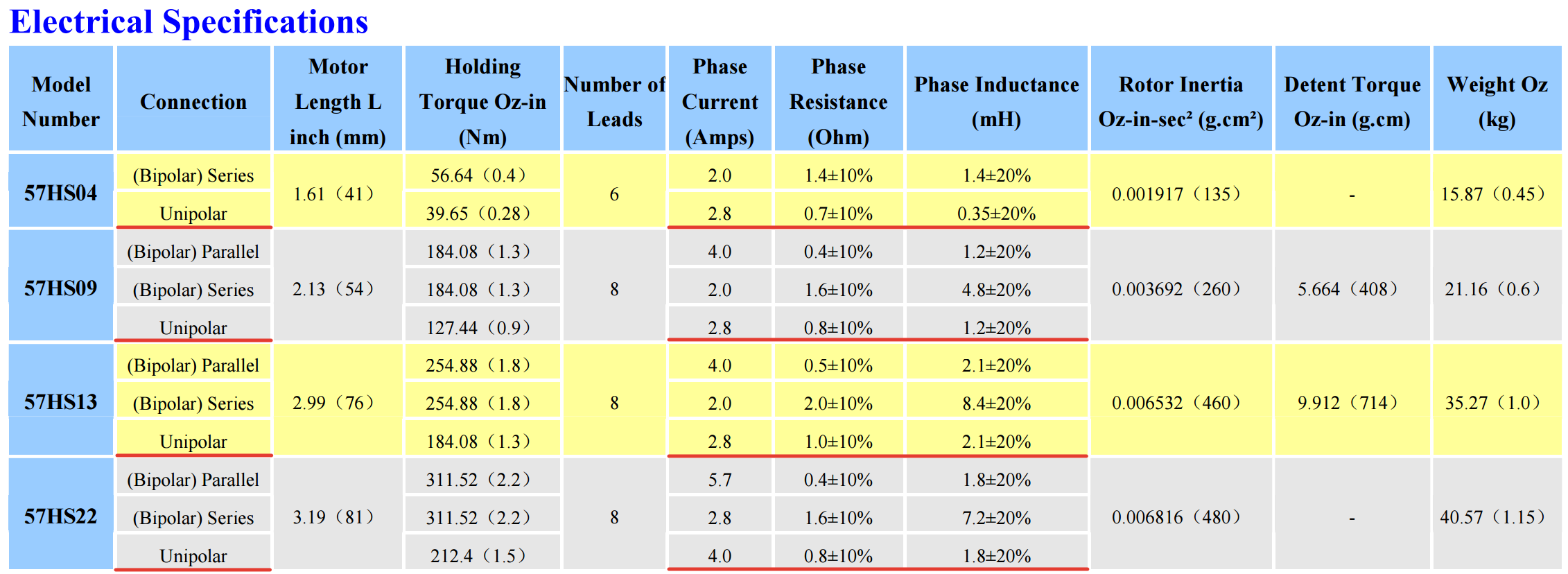Click the 56.64 (0.4) holding torque value
This screenshot has height=574, width=1568.
coord(478,175)
